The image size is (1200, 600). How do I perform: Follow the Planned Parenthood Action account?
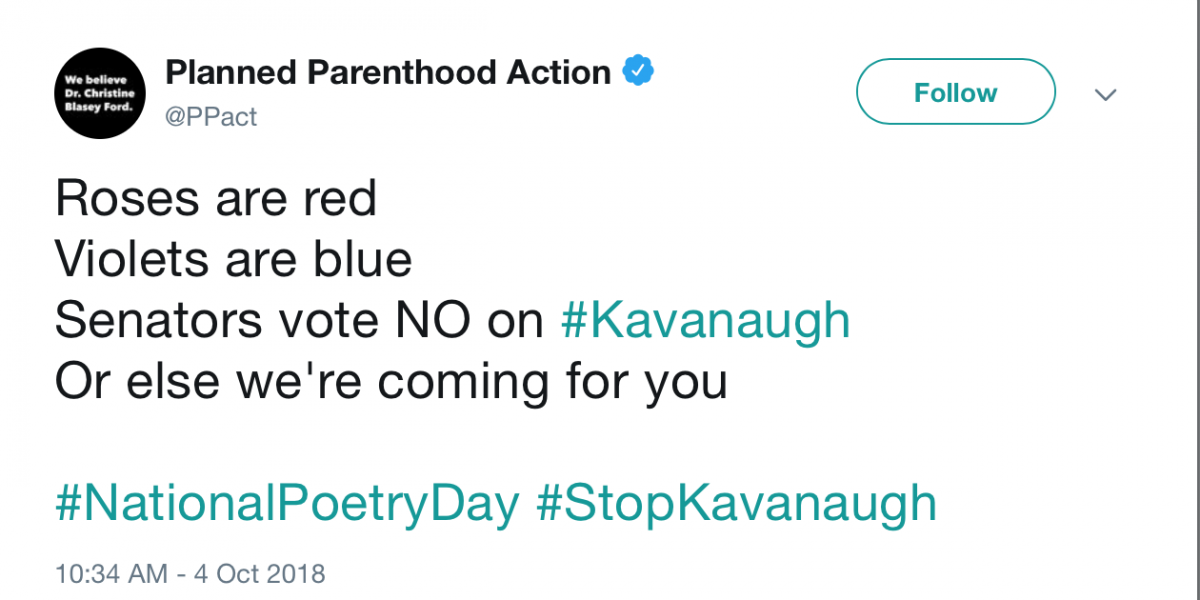(955, 93)
